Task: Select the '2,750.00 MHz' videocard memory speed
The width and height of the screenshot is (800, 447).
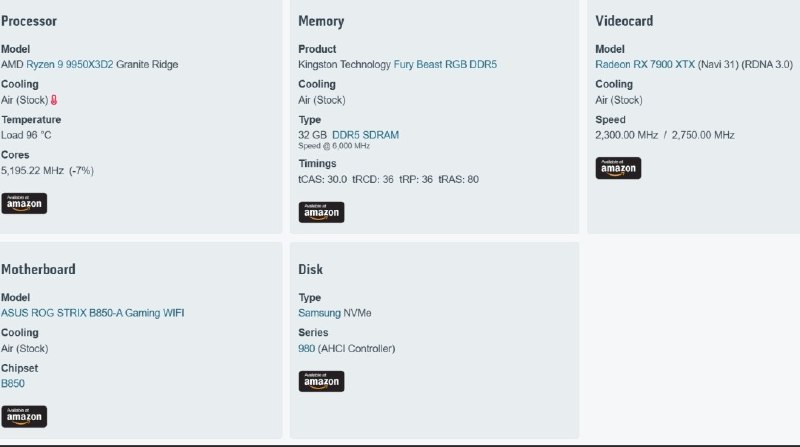Action: tap(703, 135)
